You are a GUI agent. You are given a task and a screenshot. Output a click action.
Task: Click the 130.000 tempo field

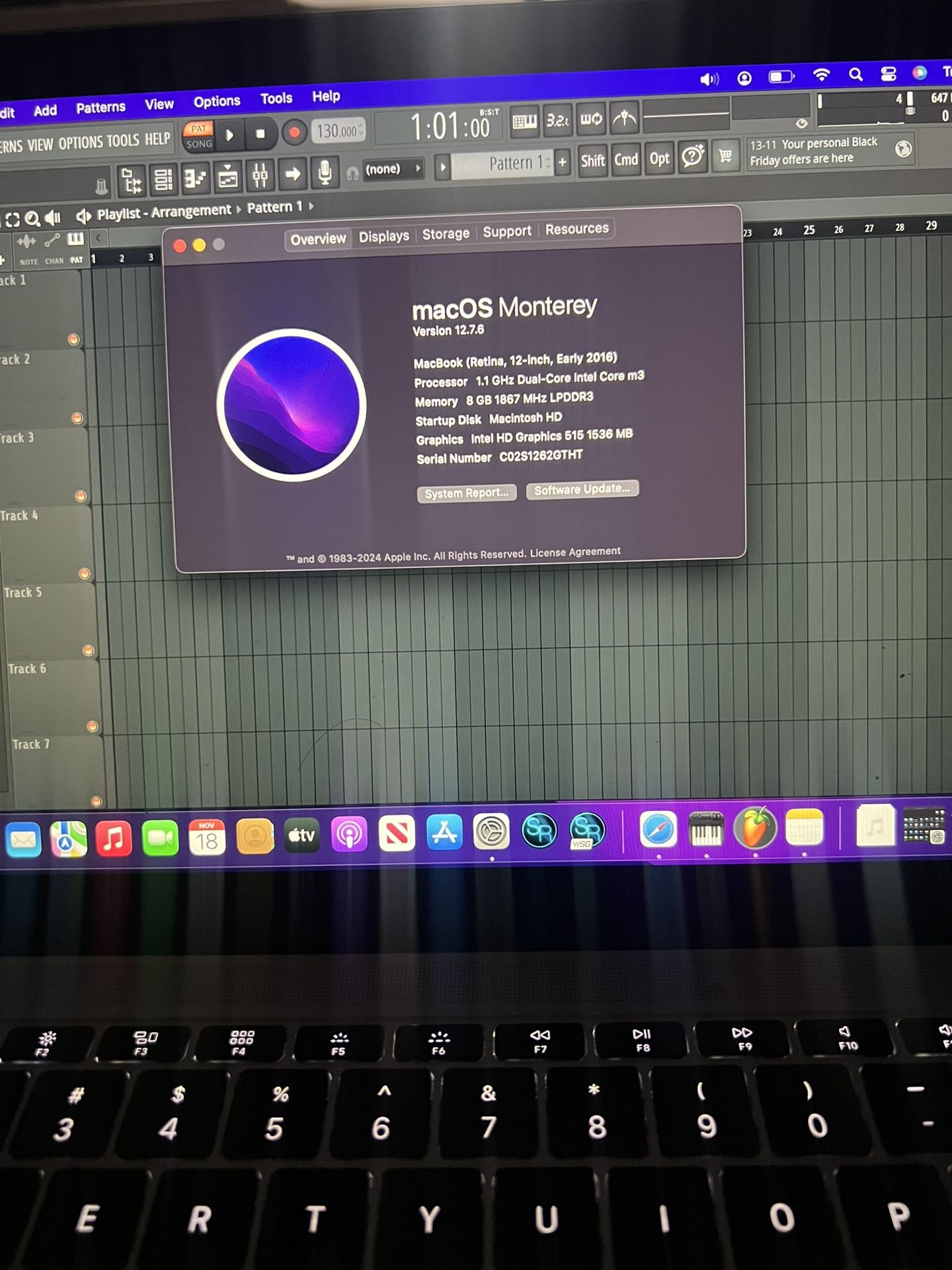[x=338, y=131]
